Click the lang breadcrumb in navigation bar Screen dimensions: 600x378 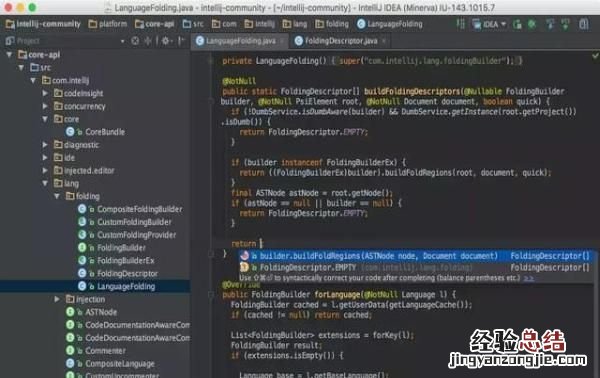[295, 24]
